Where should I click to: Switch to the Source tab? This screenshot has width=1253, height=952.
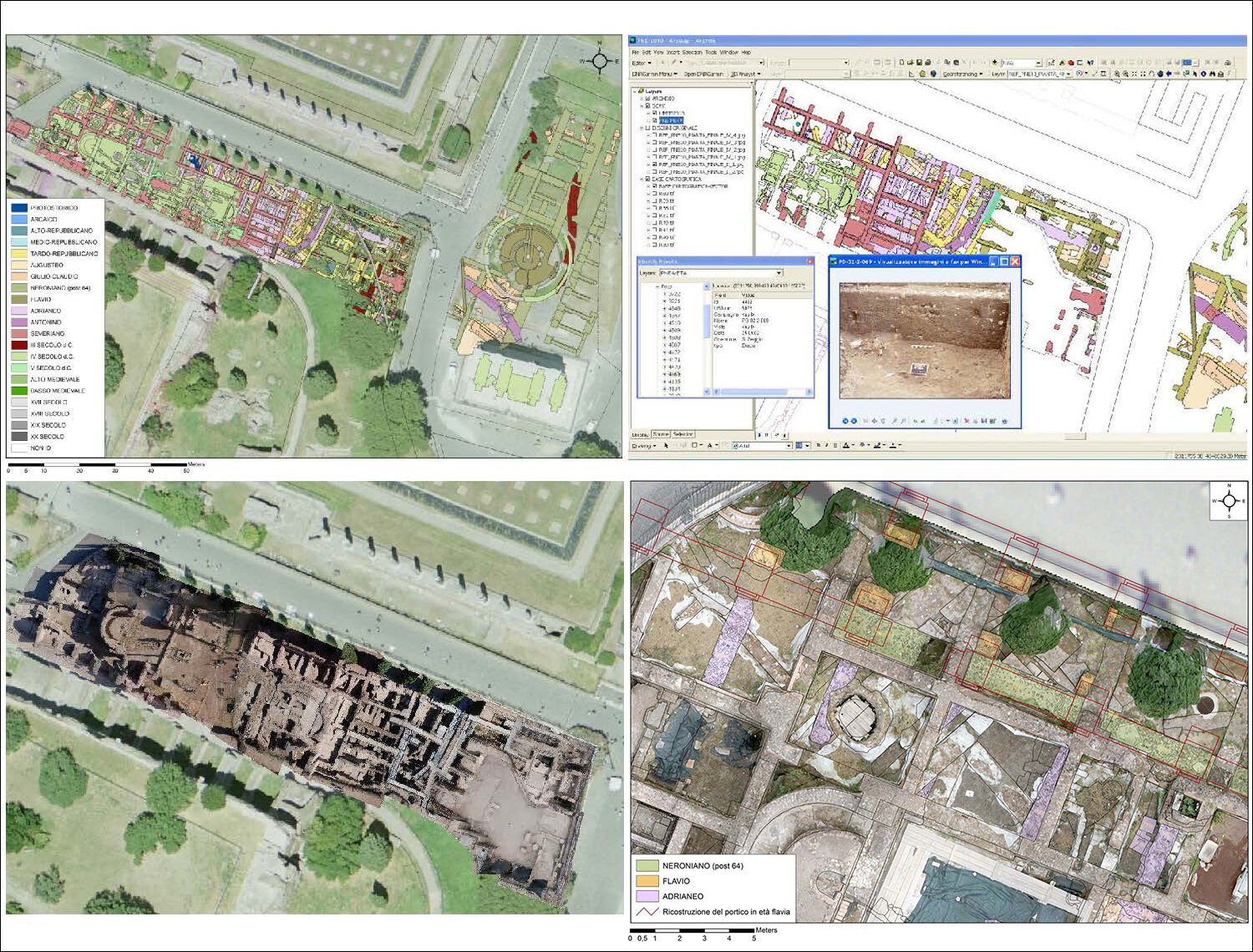point(661,434)
